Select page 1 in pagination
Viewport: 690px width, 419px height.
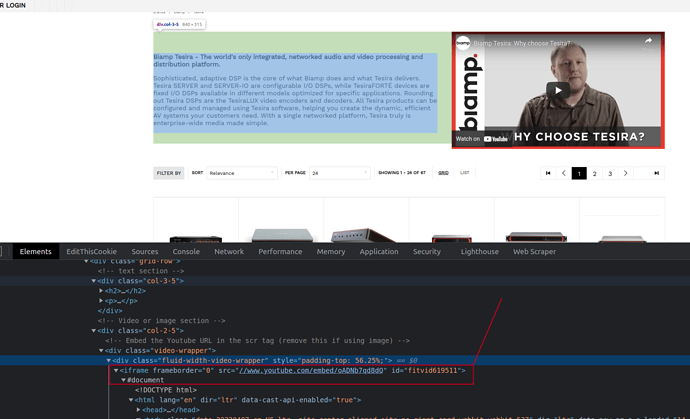[x=579, y=173]
